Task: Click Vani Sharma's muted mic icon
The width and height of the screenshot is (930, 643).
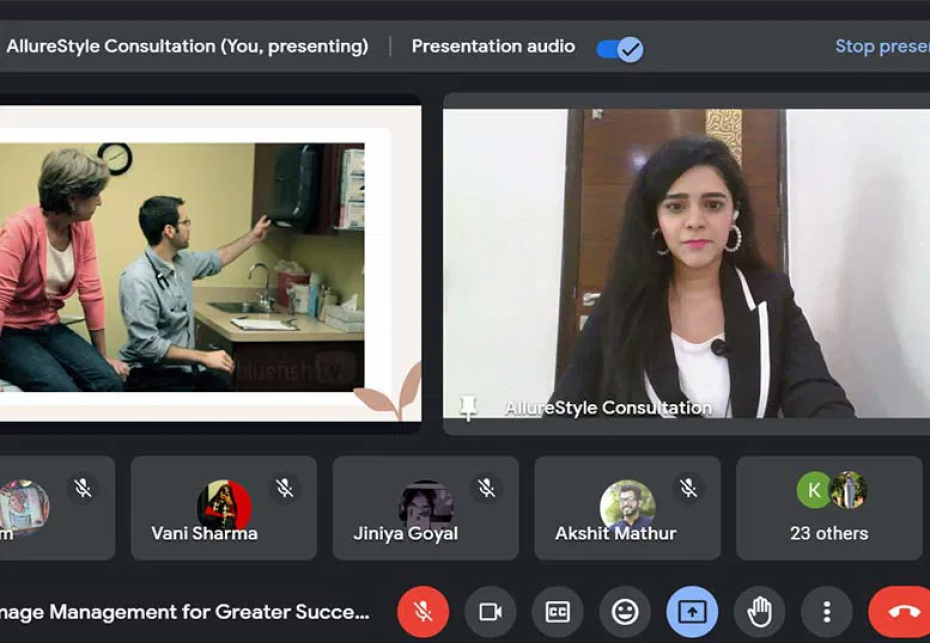Action: (285, 488)
